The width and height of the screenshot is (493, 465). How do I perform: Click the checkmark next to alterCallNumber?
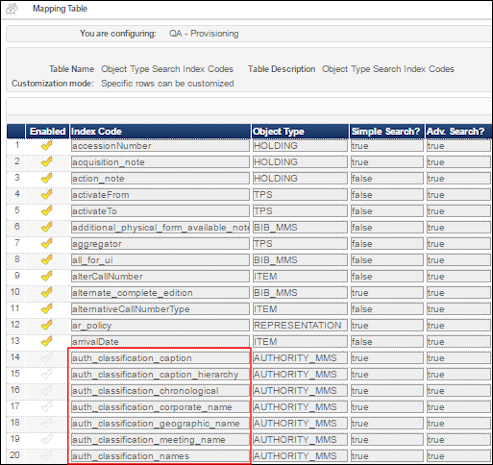(x=47, y=276)
